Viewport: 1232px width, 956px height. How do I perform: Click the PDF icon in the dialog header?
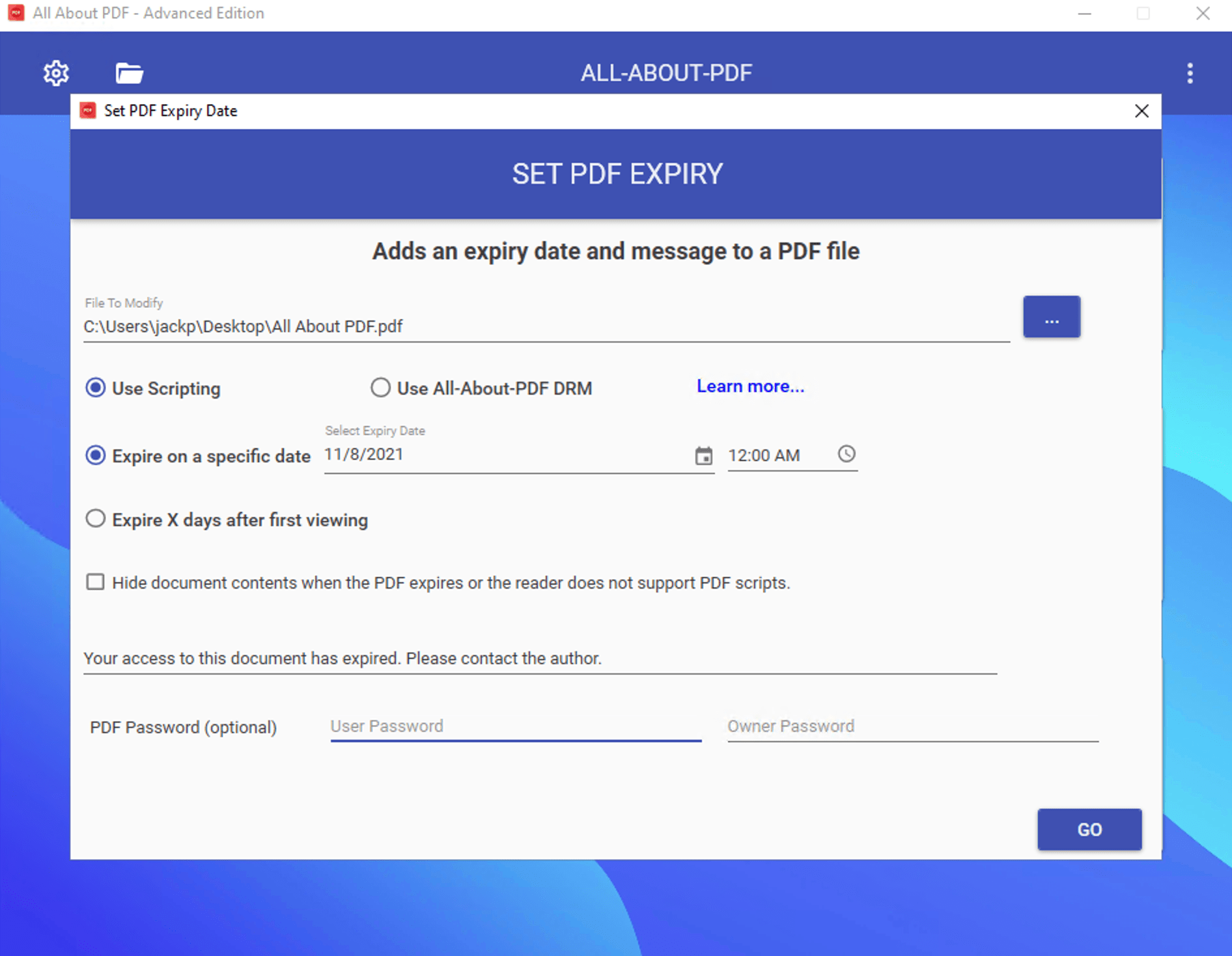88,110
